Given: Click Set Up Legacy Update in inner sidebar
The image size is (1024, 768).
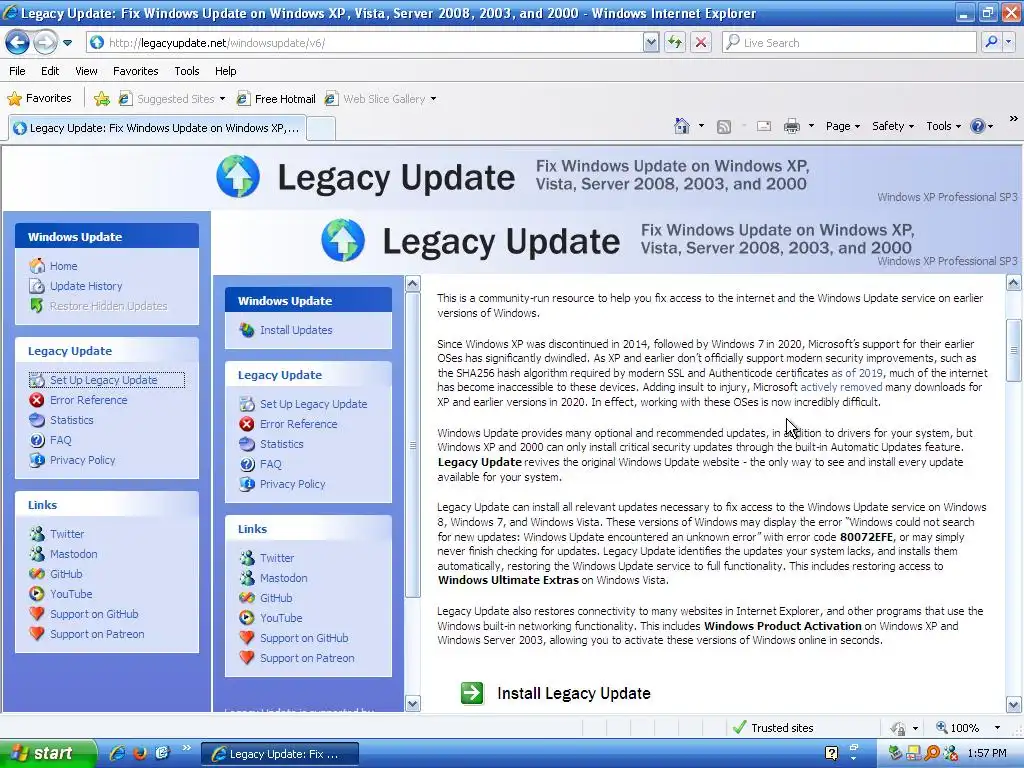Looking at the screenshot, I should pos(313,404).
